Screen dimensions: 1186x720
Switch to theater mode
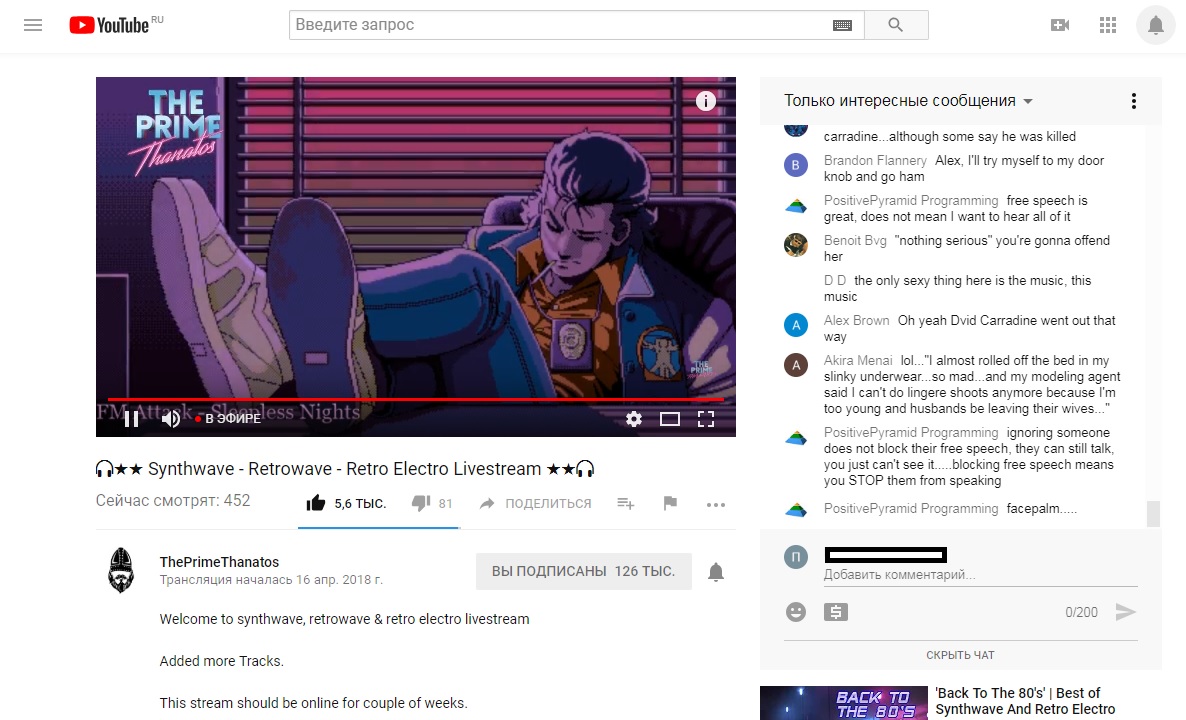[x=669, y=418]
